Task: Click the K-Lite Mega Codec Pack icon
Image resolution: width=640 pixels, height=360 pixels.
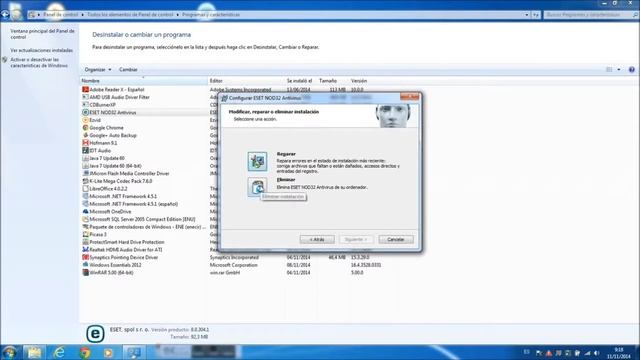Action: pyautogui.click(x=85, y=181)
